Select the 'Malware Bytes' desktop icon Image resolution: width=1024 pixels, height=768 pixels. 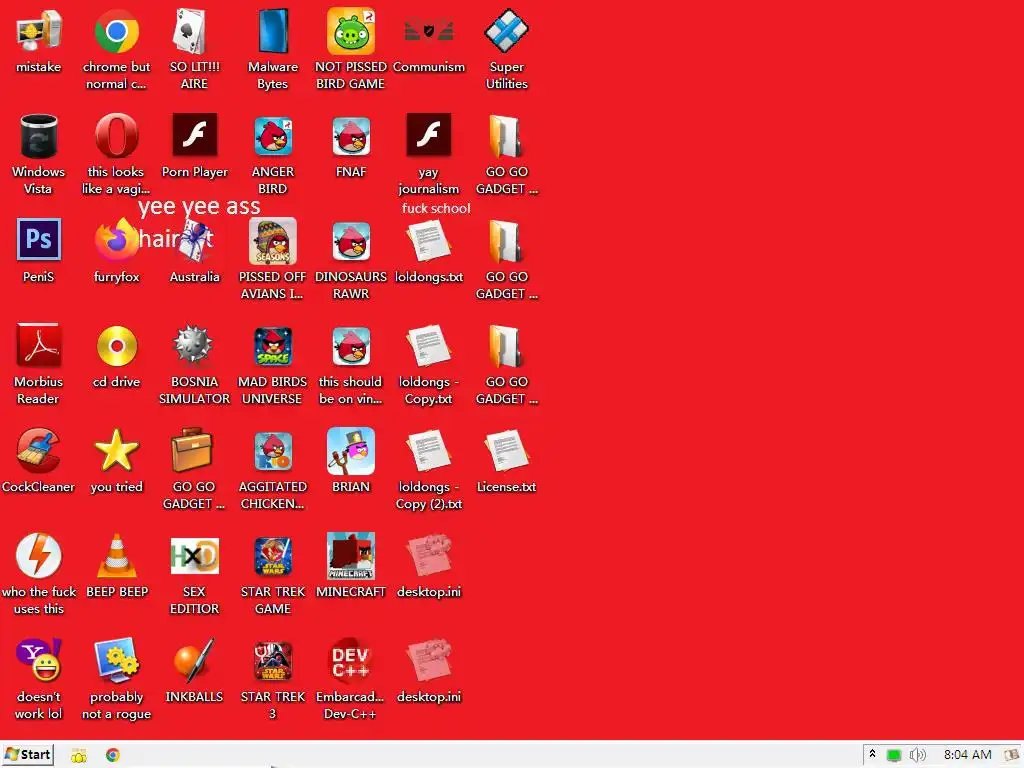pos(272,31)
